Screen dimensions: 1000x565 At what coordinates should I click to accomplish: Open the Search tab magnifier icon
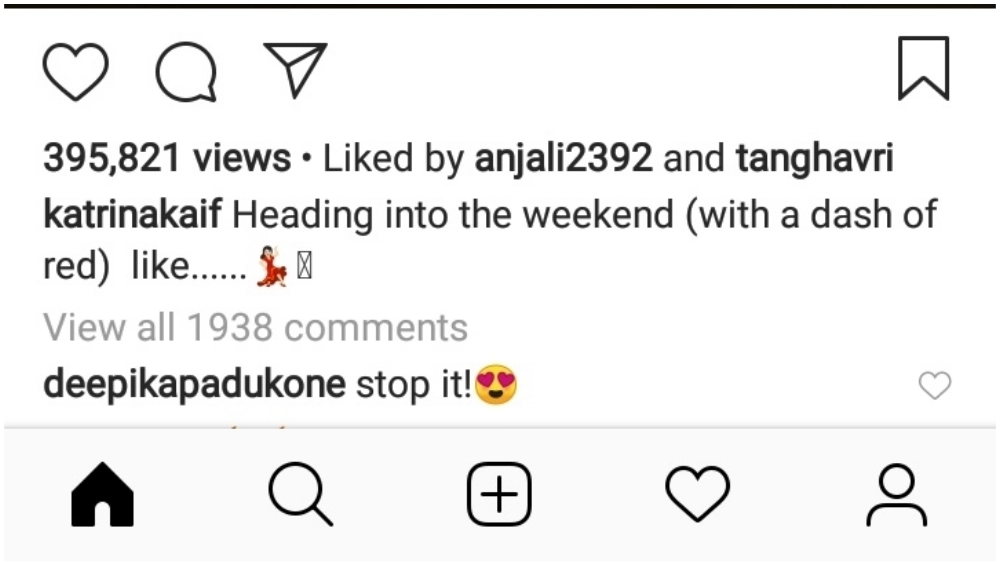pos(300,495)
